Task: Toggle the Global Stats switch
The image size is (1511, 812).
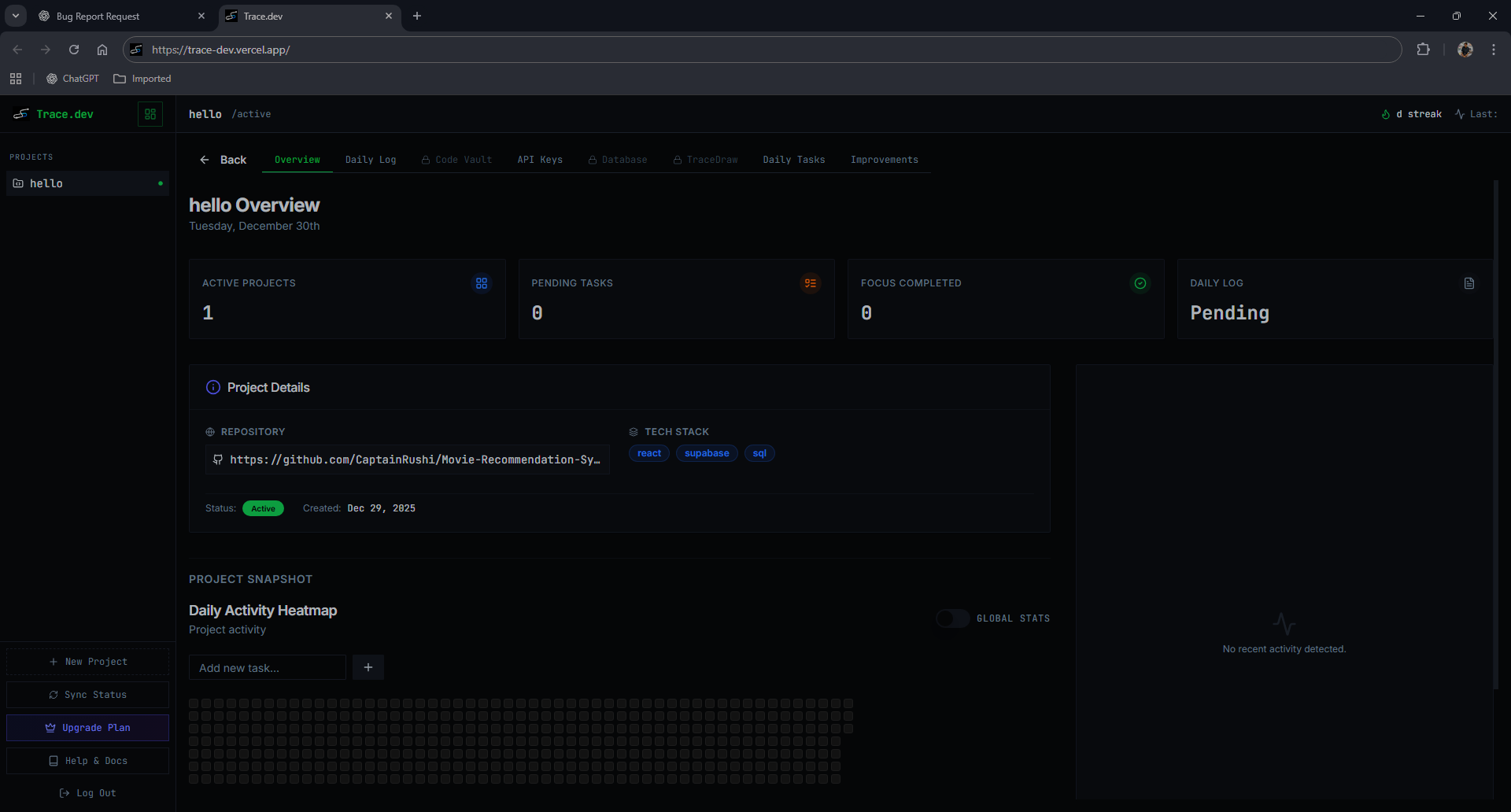Action: click(952, 618)
